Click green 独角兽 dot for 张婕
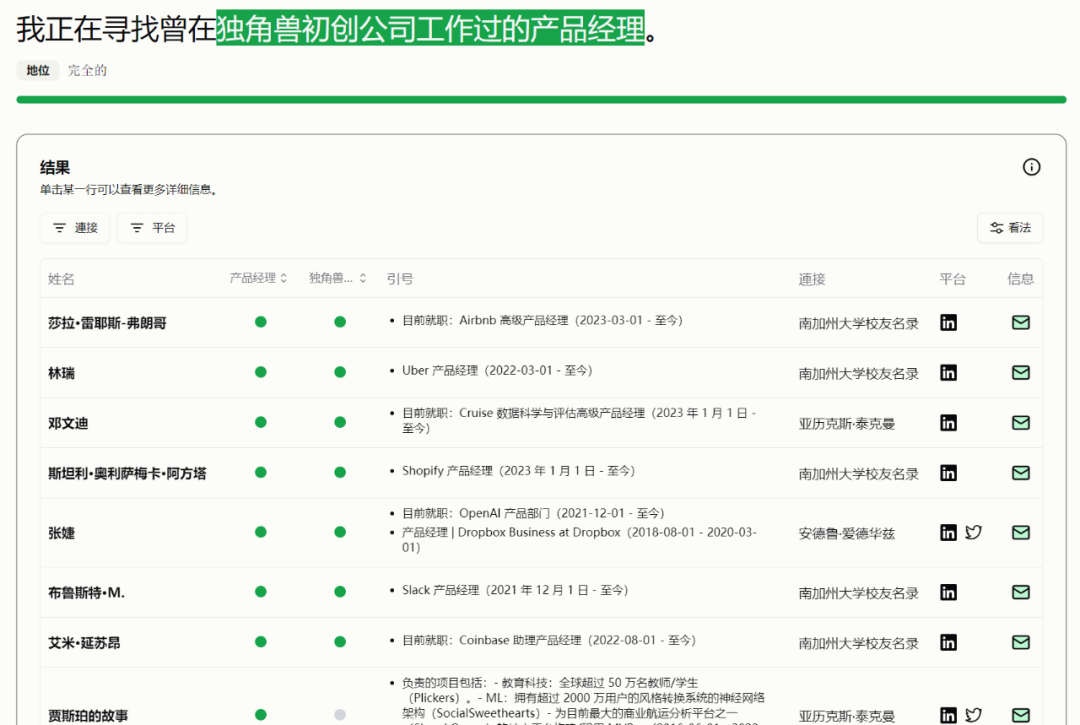Screen dimensions: 1080x725 click(340, 532)
